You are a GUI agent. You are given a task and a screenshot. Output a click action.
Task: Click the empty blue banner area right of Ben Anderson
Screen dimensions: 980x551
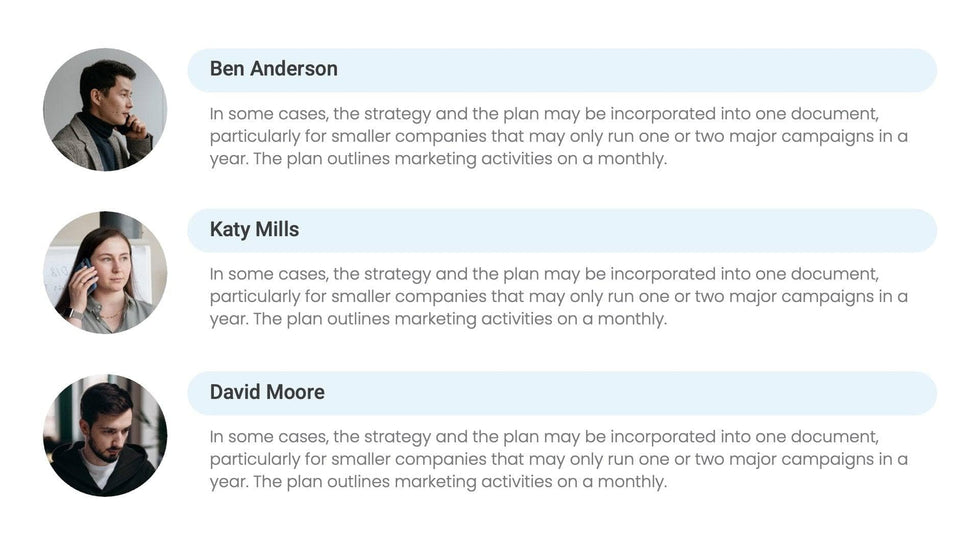point(640,70)
